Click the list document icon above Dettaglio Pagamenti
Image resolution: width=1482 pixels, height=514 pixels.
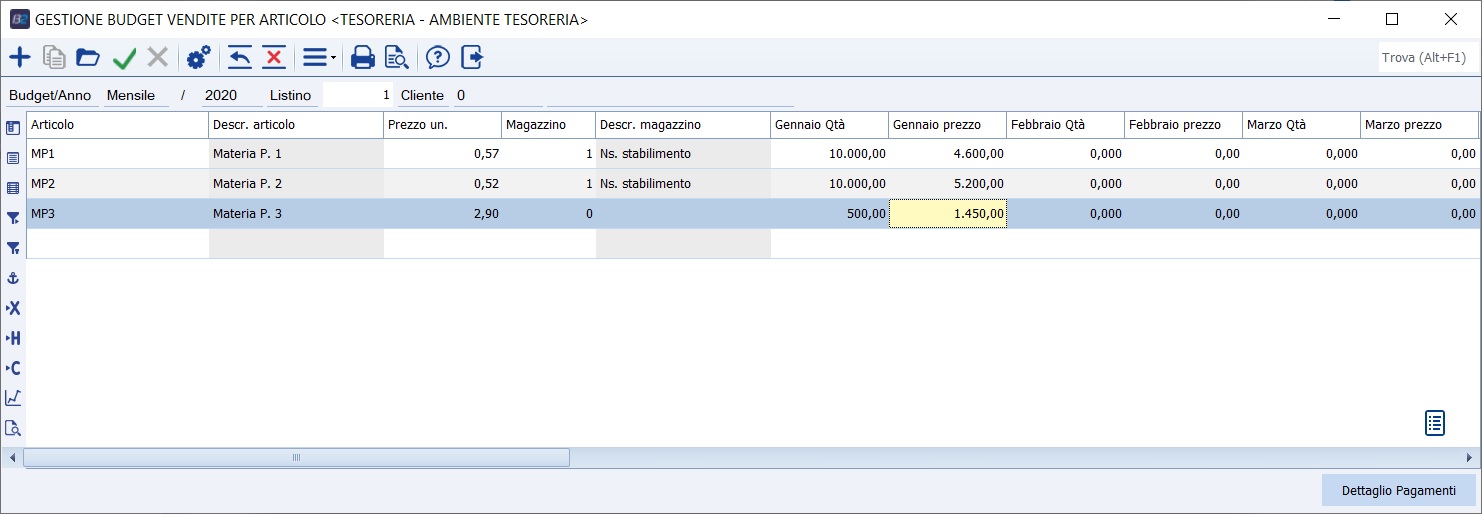click(1435, 423)
